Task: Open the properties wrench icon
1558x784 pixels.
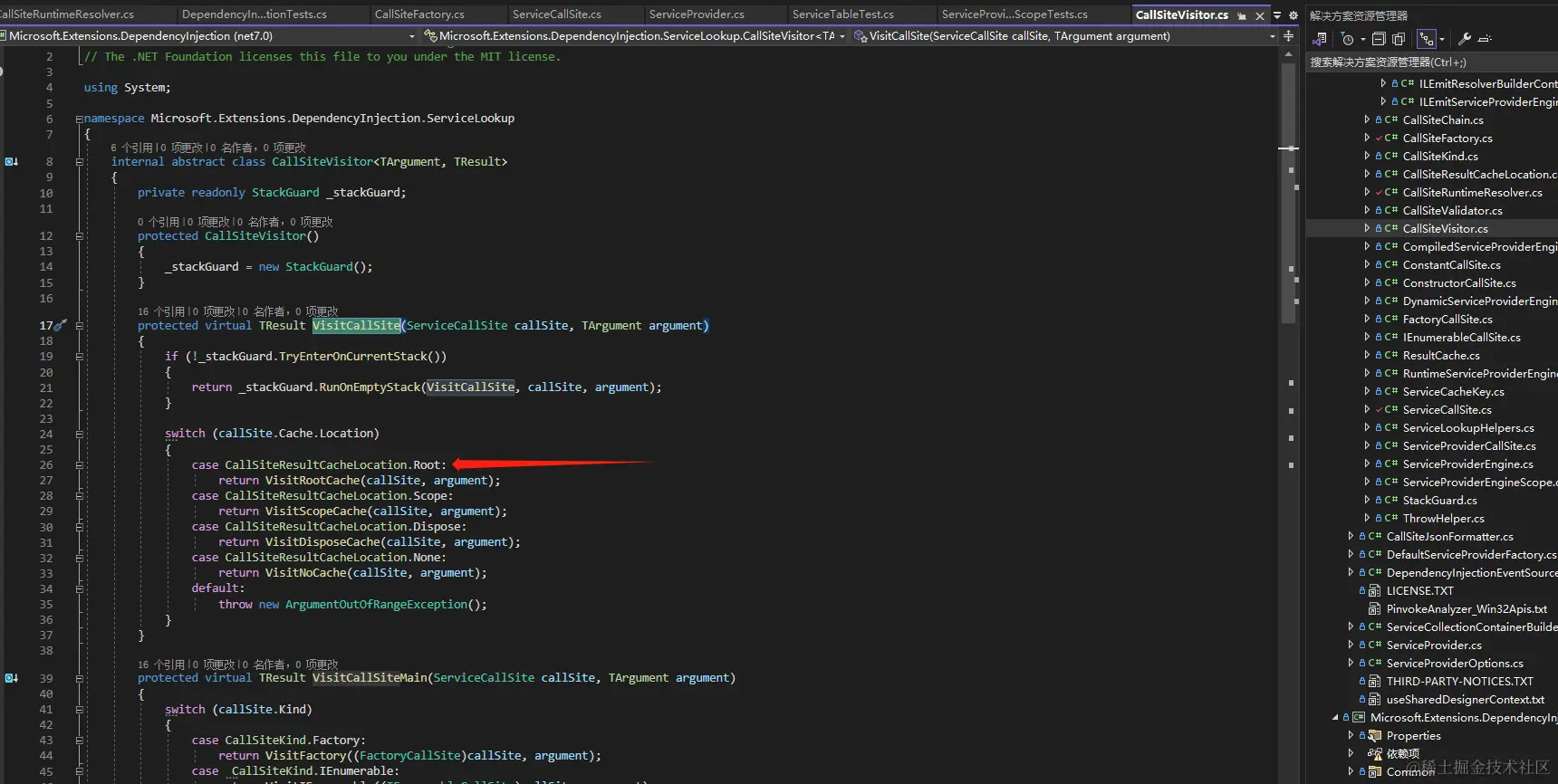Action: [1464, 39]
